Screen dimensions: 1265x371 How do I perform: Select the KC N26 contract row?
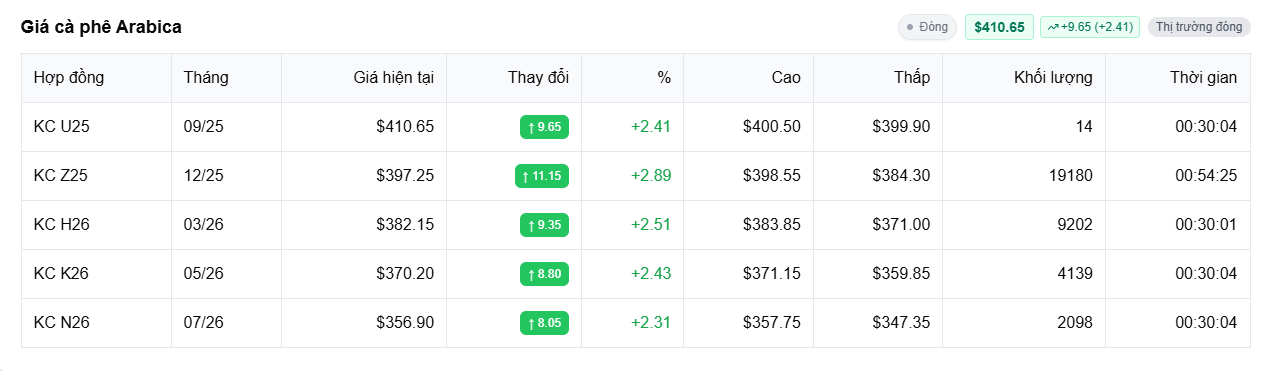pyautogui.click(x=636, y=323)
